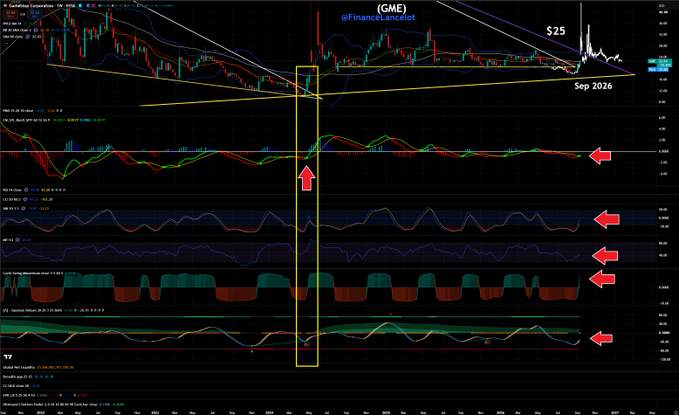Viewport: 679px width, 415px height.
Task: Select the BB 20 SMA close legend
Action: point(16,30)
